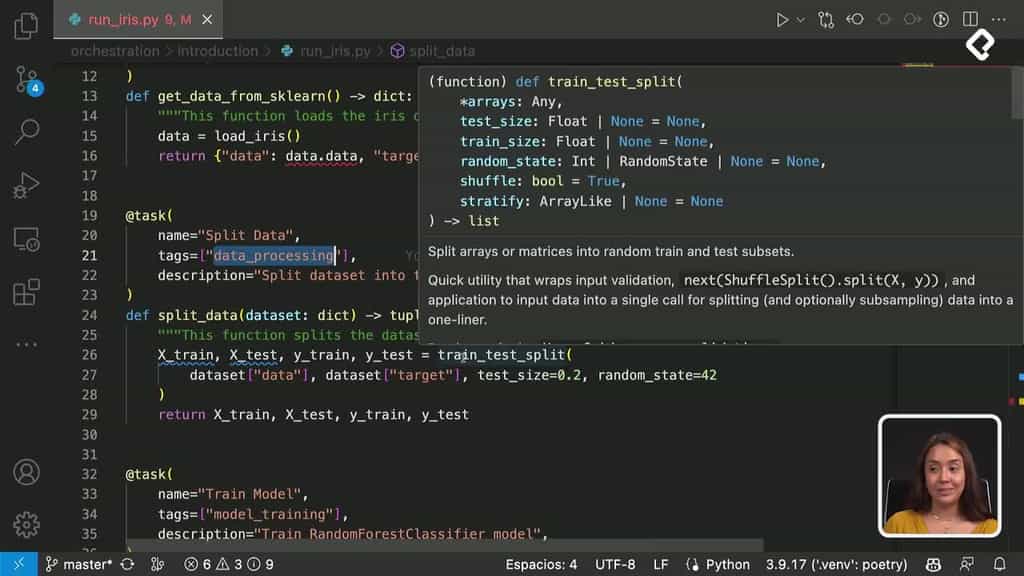Expand the sidebar overflow ellipsis menu
This screenshot has height=576, width=1024.
(28, 342)
